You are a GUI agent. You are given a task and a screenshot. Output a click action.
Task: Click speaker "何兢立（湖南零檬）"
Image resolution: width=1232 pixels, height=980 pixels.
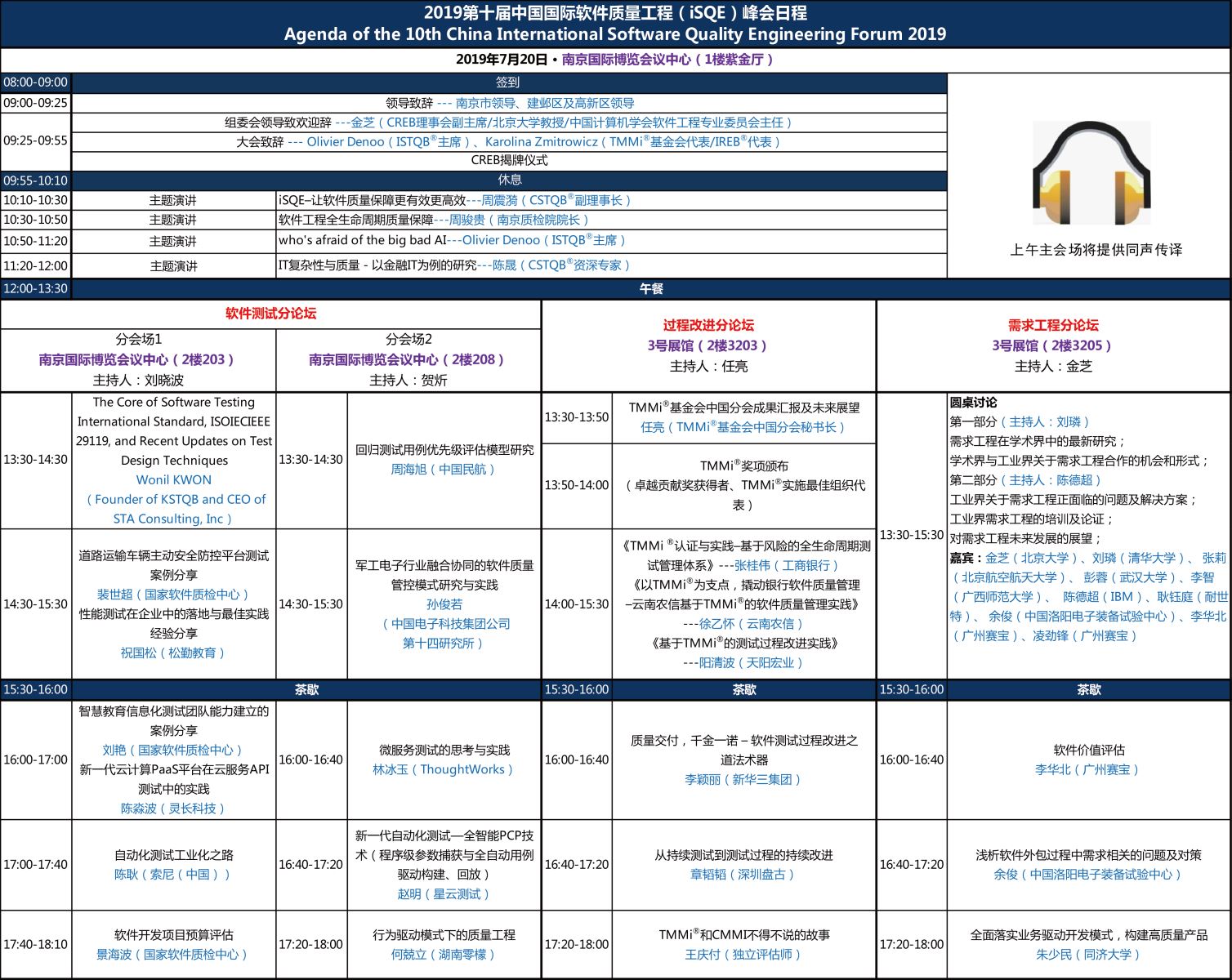444,954
